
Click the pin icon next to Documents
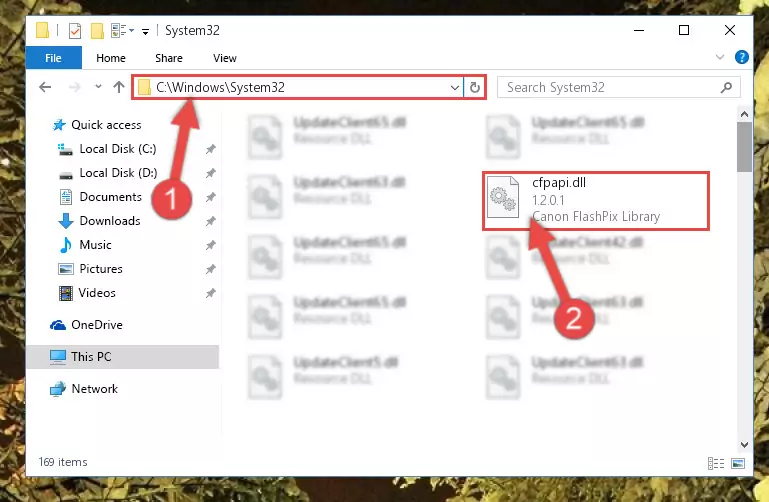coord(210,197)
